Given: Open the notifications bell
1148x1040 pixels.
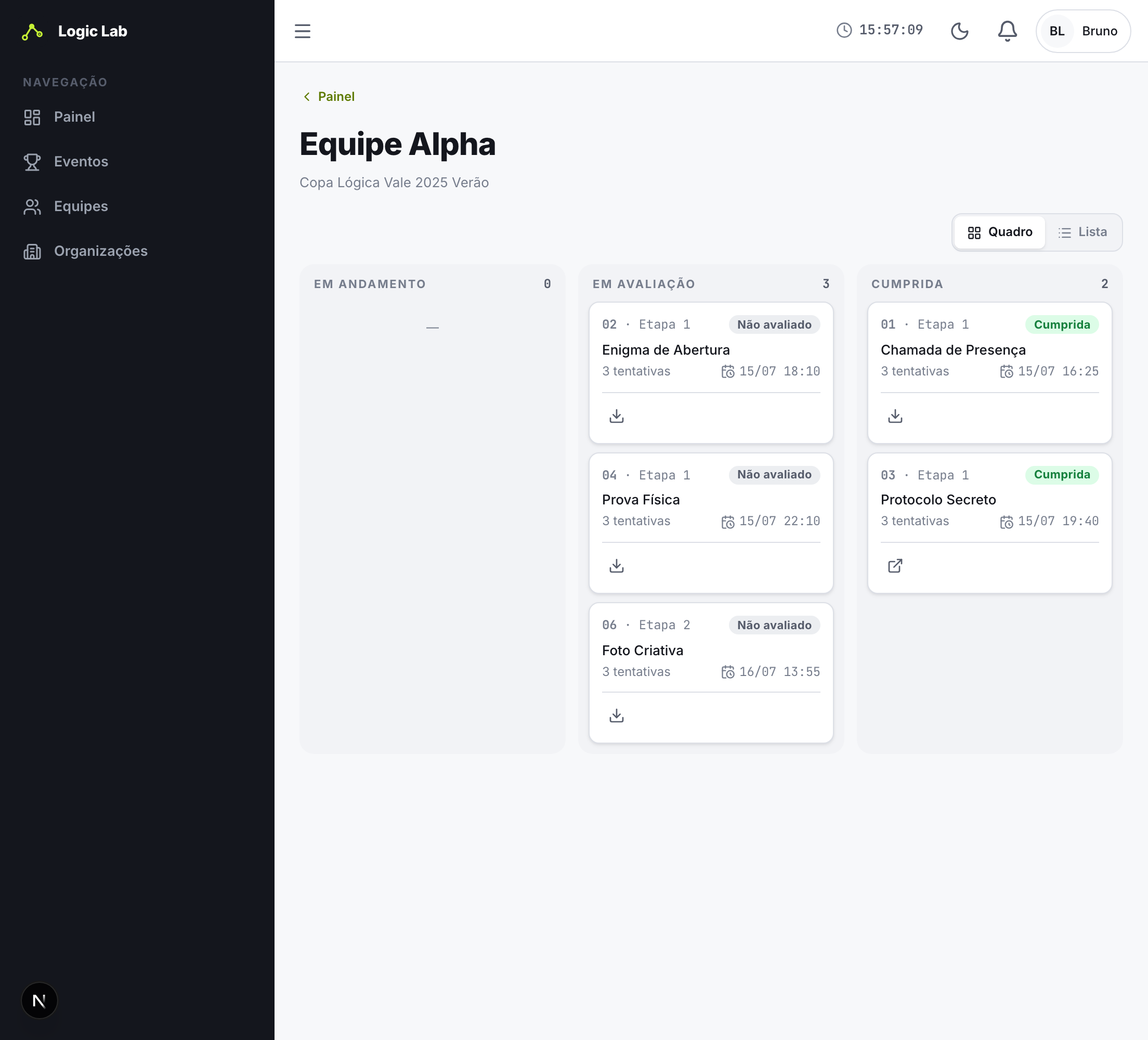Looking at the screenshot, I should pyautogui.click(x=1007, y=31).
